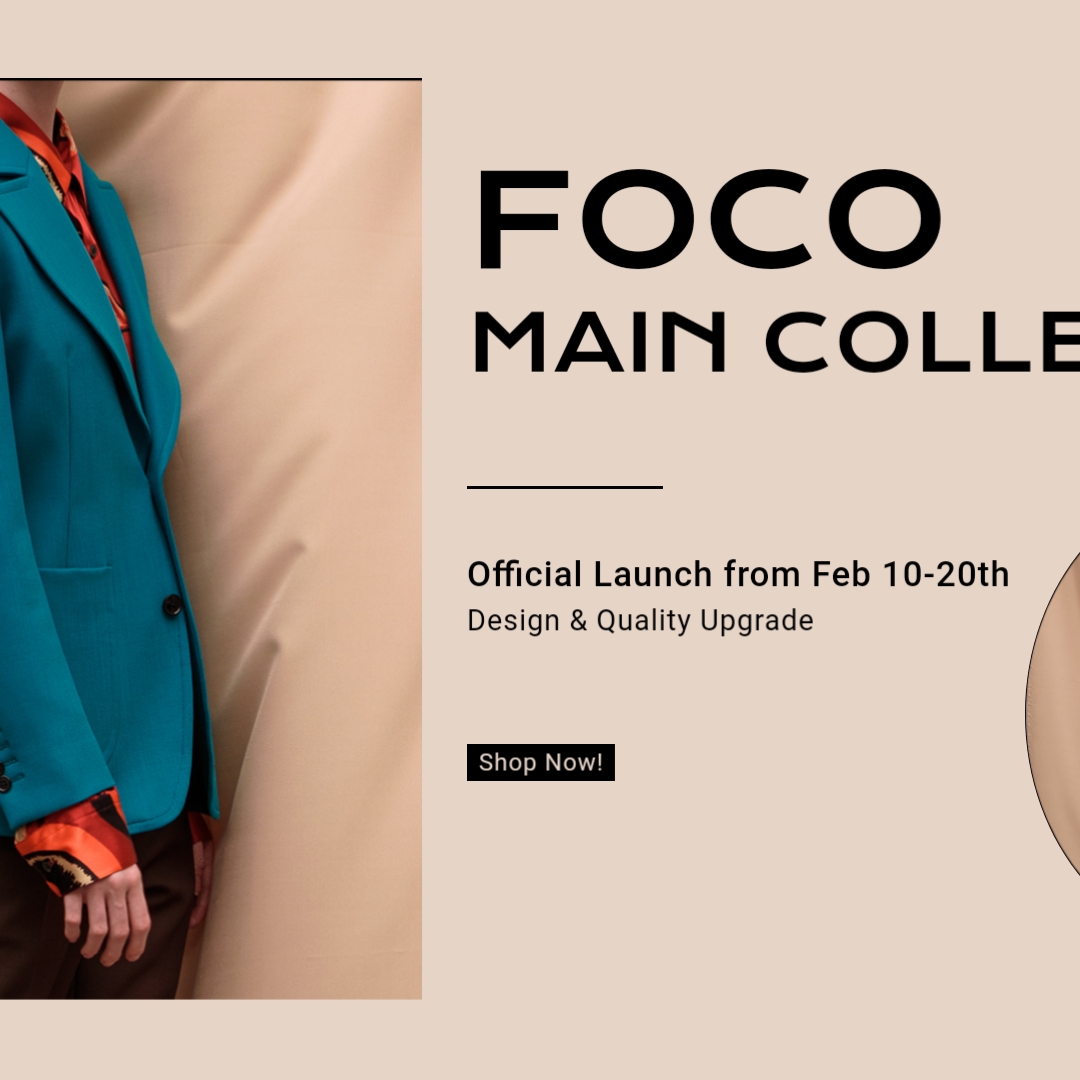Click the Shop Now! button
The width and height of the screenshot is (1080, 1080).
(541, 762)
